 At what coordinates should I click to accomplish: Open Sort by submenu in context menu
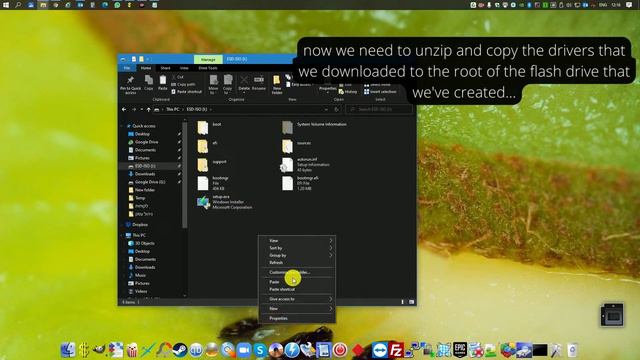coord(298,248)
